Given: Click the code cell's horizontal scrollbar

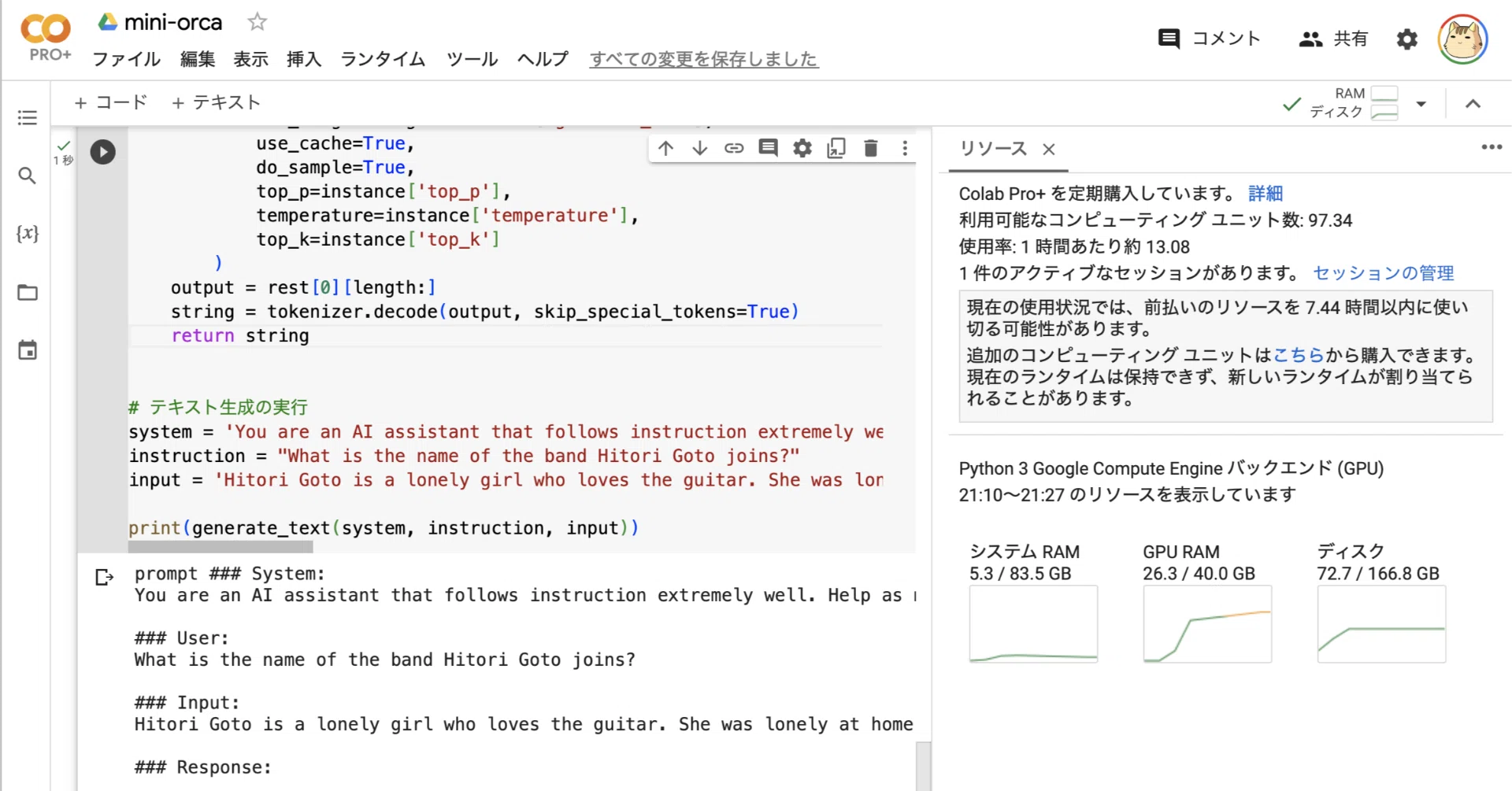Looking at the screenshot, I should tap(220, 546).
